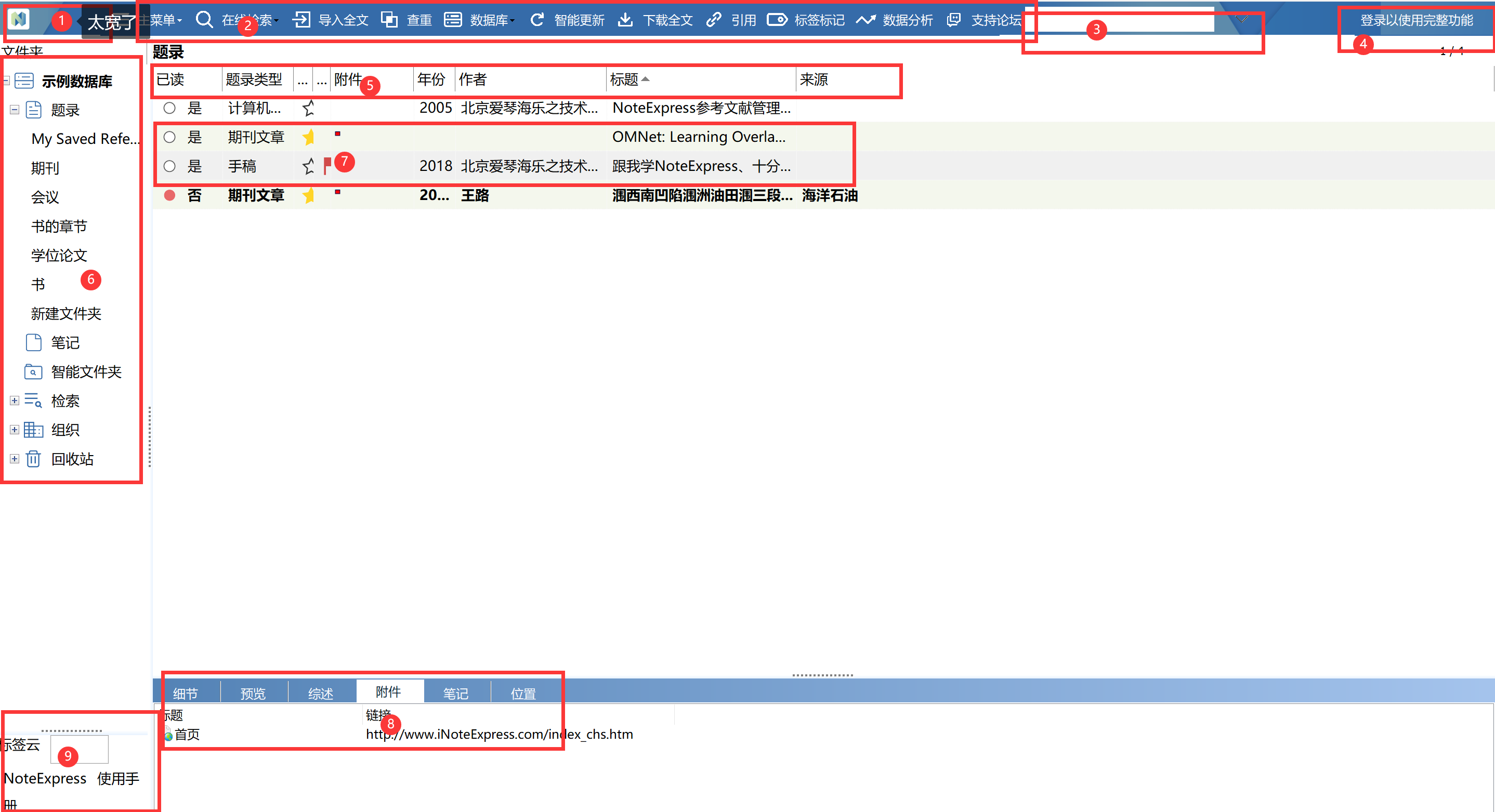Click the title 跟我学NoteExpress、十分...
Image resolution: width=1495 pixels, height=812 pixels.
tap(701, 166)
